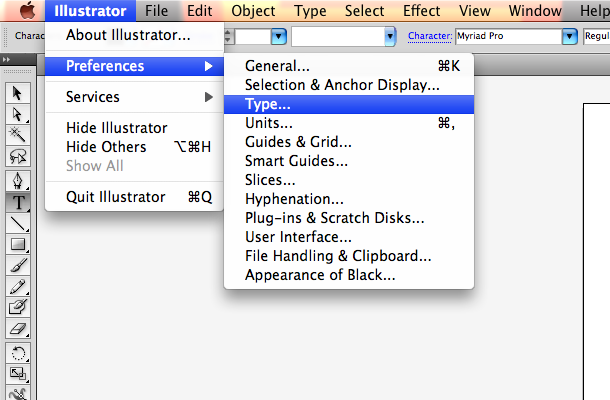
Task: Open the Object menu
Action: click(253, 11)
